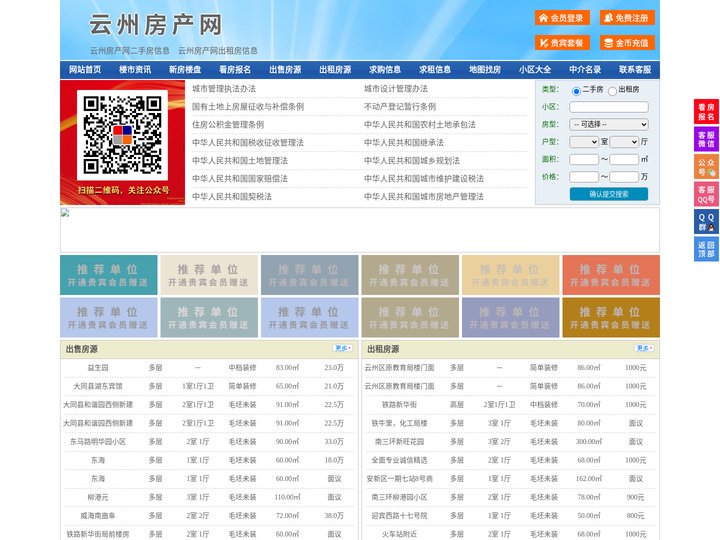Open the 楼市资讯 menu item
Viewport: 720px width, 540px height.
click(x=135, y=69)
